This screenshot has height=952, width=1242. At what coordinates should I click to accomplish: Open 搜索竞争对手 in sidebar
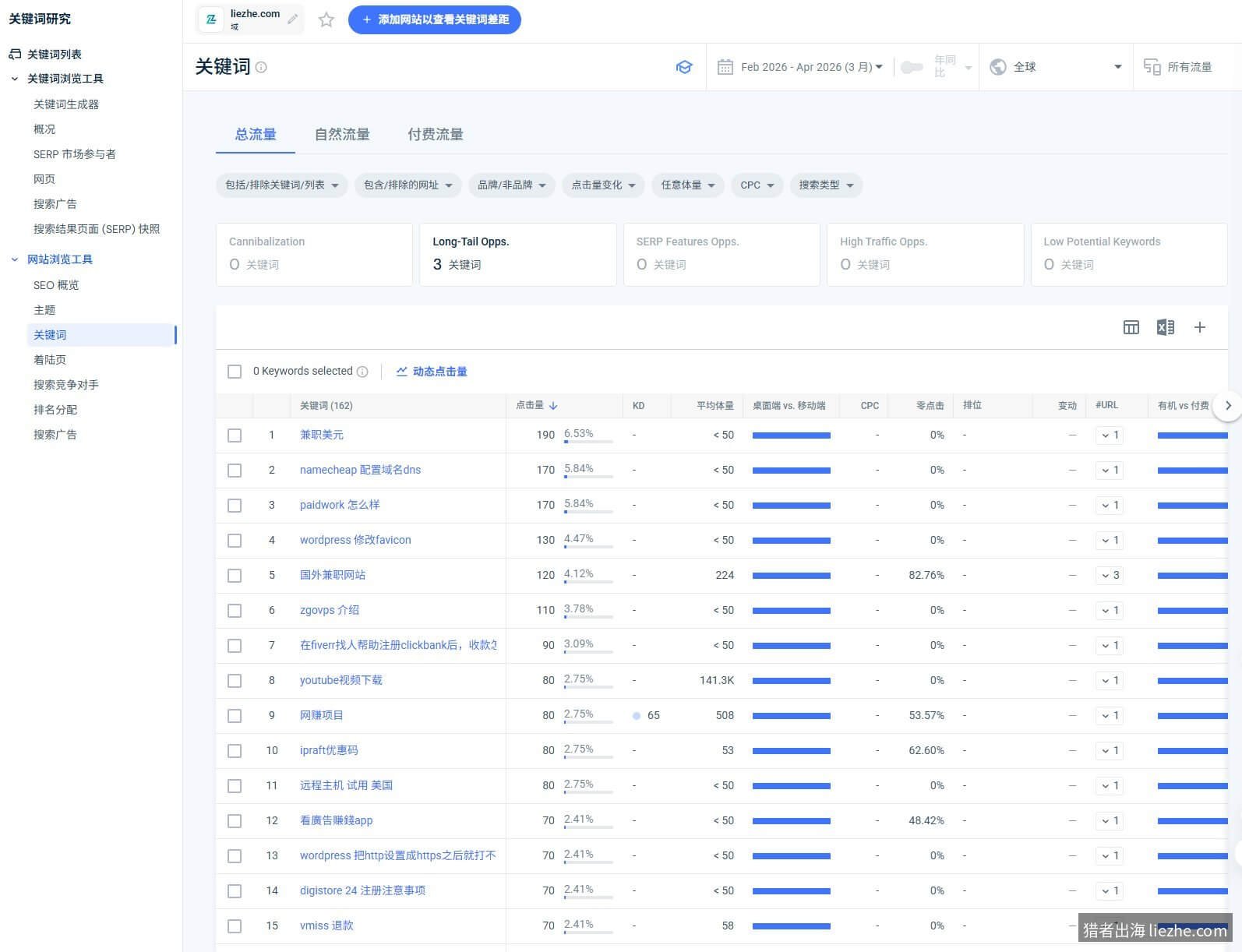point(66,385)
